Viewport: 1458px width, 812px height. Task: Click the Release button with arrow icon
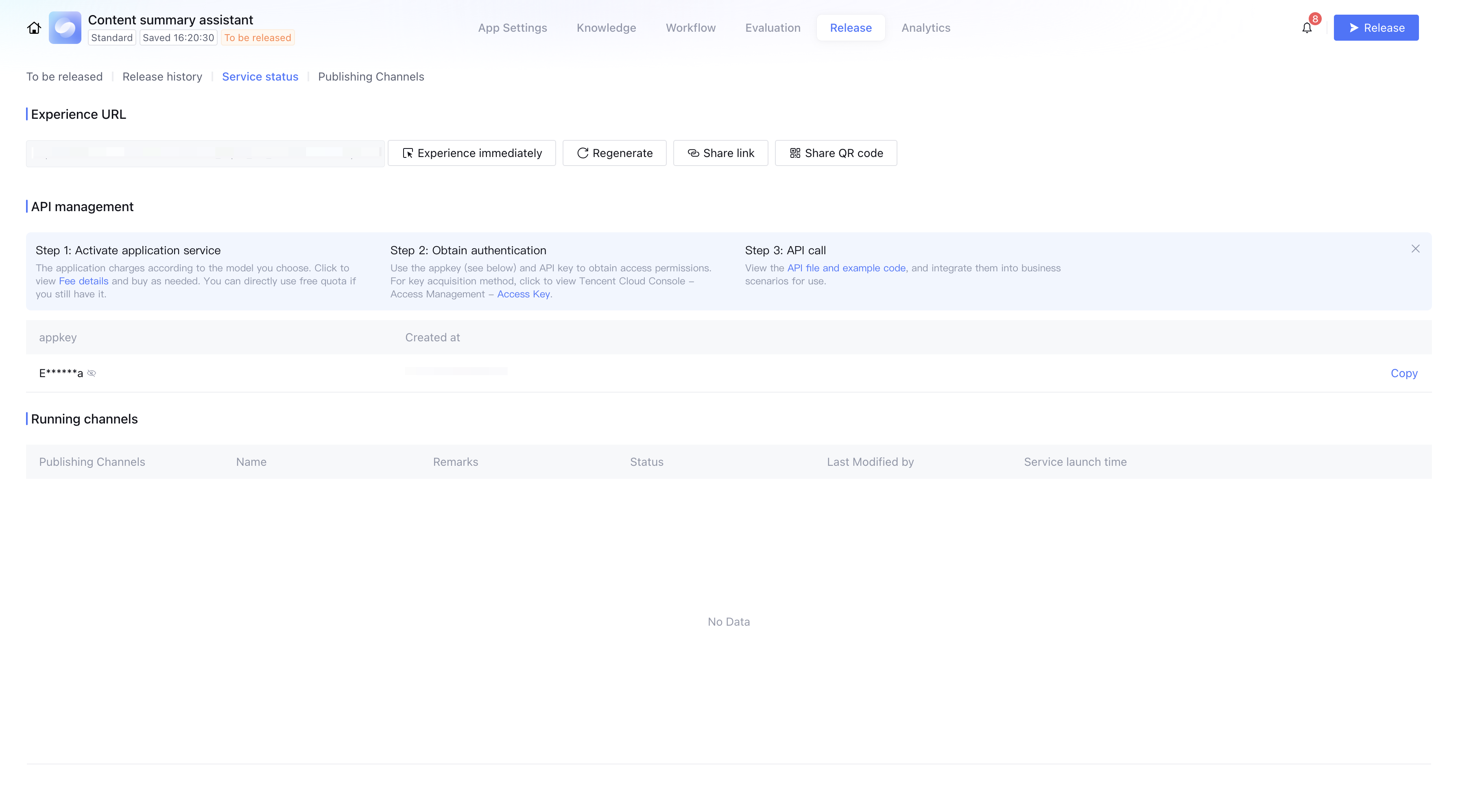[1375, 28]
